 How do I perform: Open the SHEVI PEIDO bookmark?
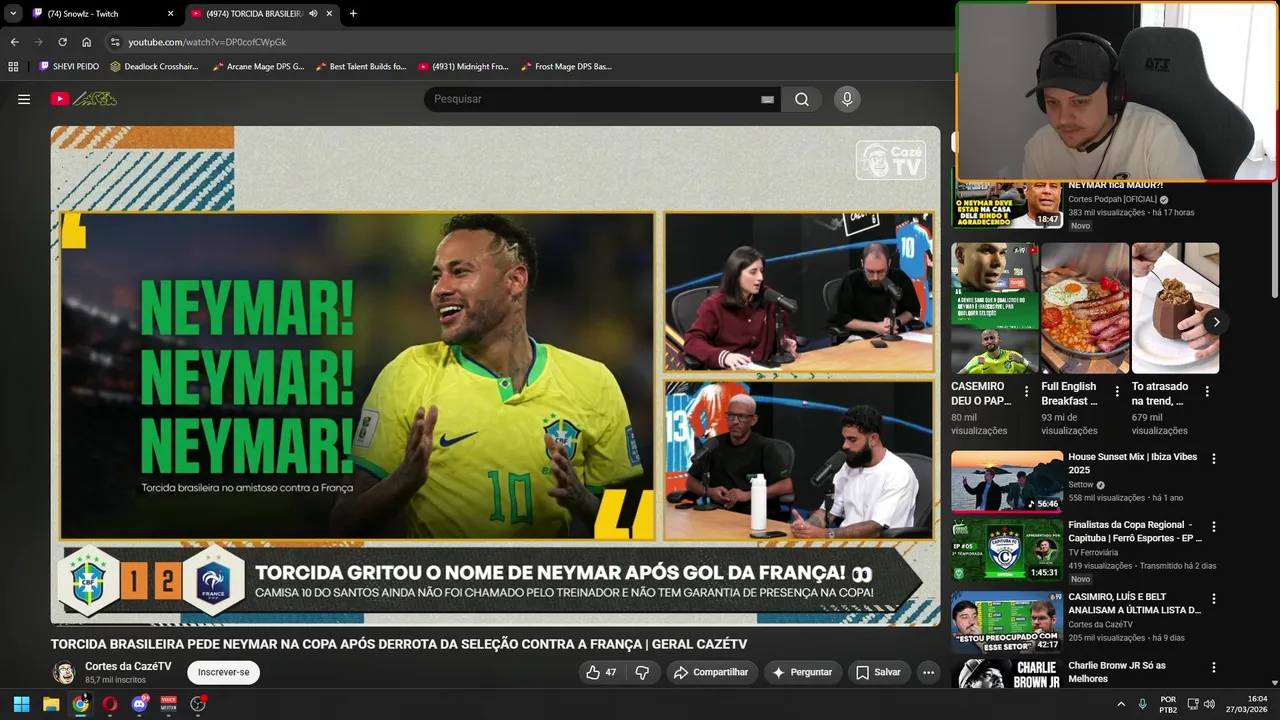[x=69, y=67]
